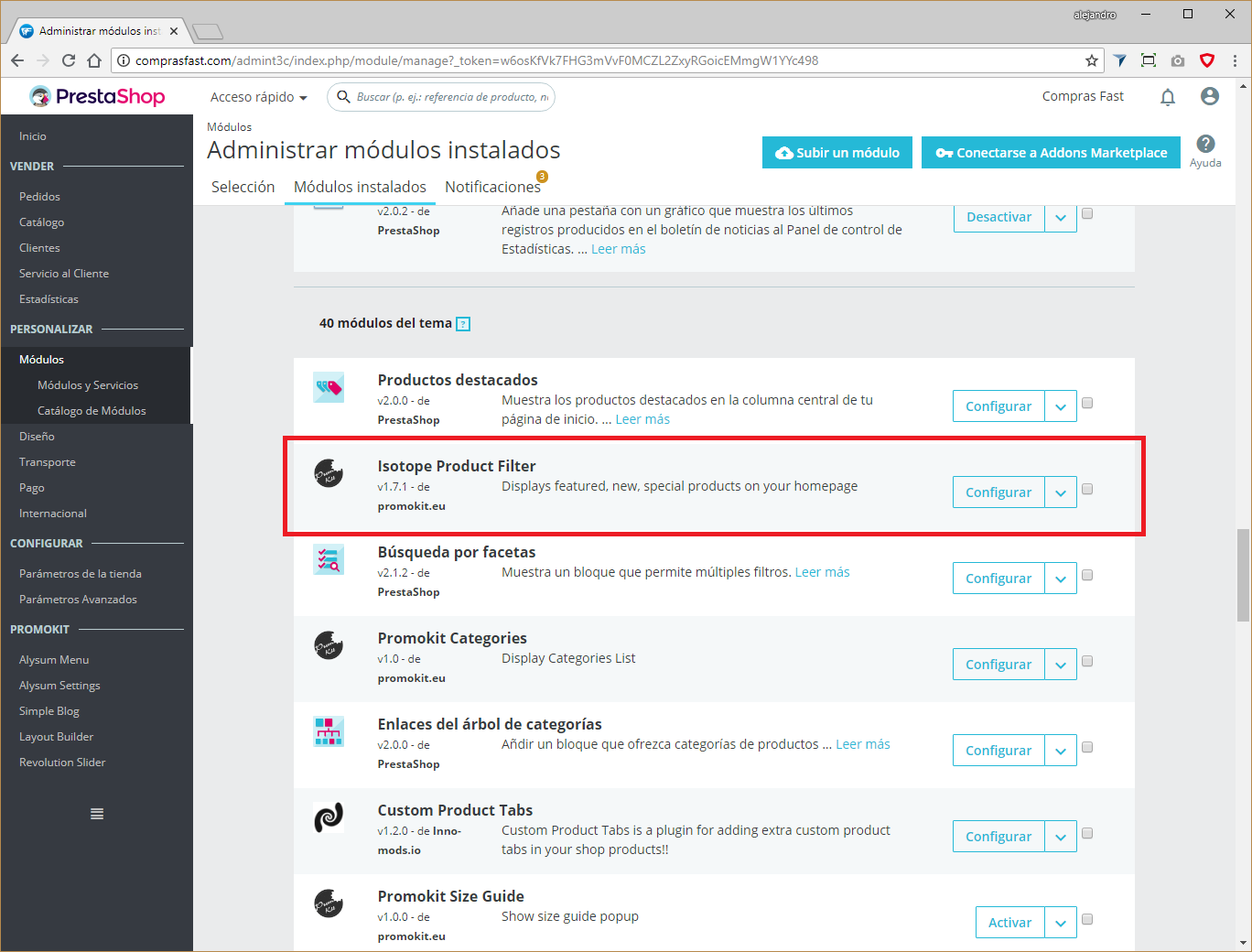The image size is (1252, 952).
Task: Switch to the Selección tab
Action: 243,187
